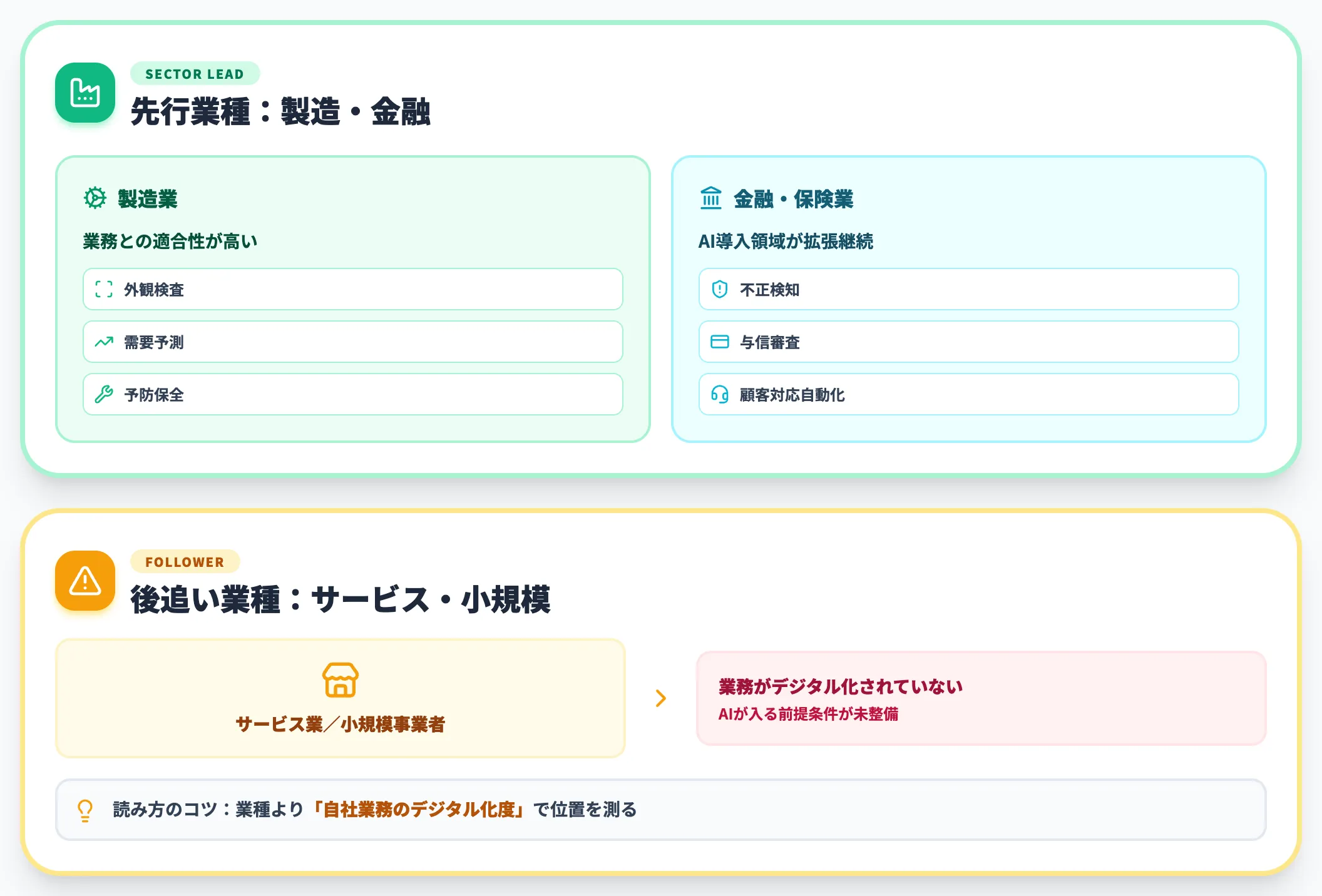This screenshot has height=896, width=1322.
Task: Click the 業務がデジタル化されていない text
Action: coord(841,687)
